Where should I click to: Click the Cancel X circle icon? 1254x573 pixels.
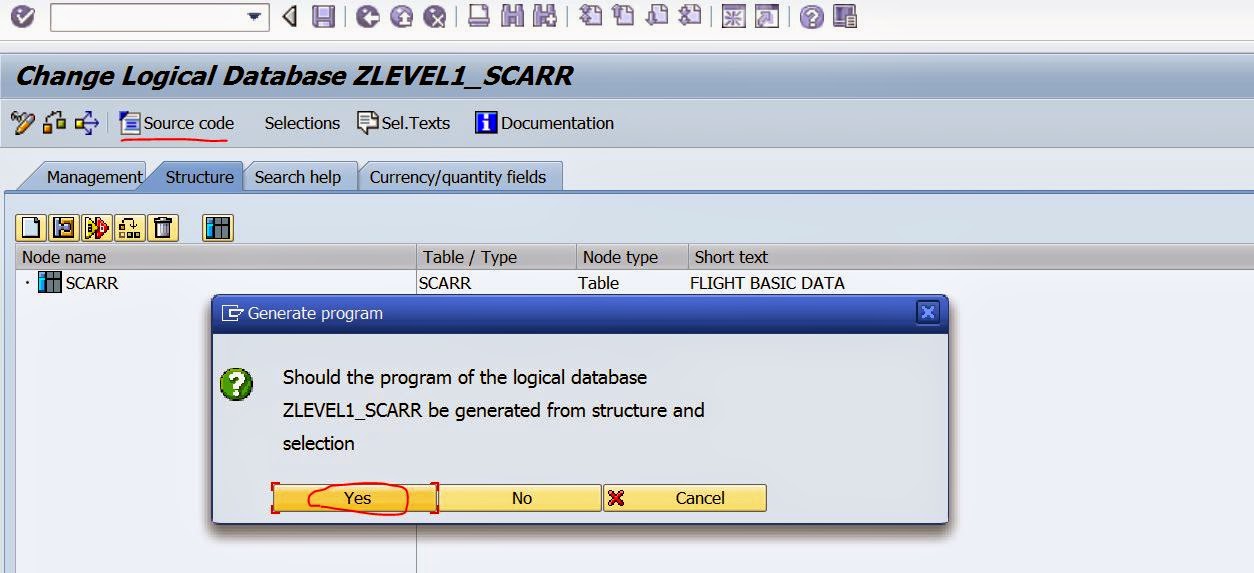(434, 17)
